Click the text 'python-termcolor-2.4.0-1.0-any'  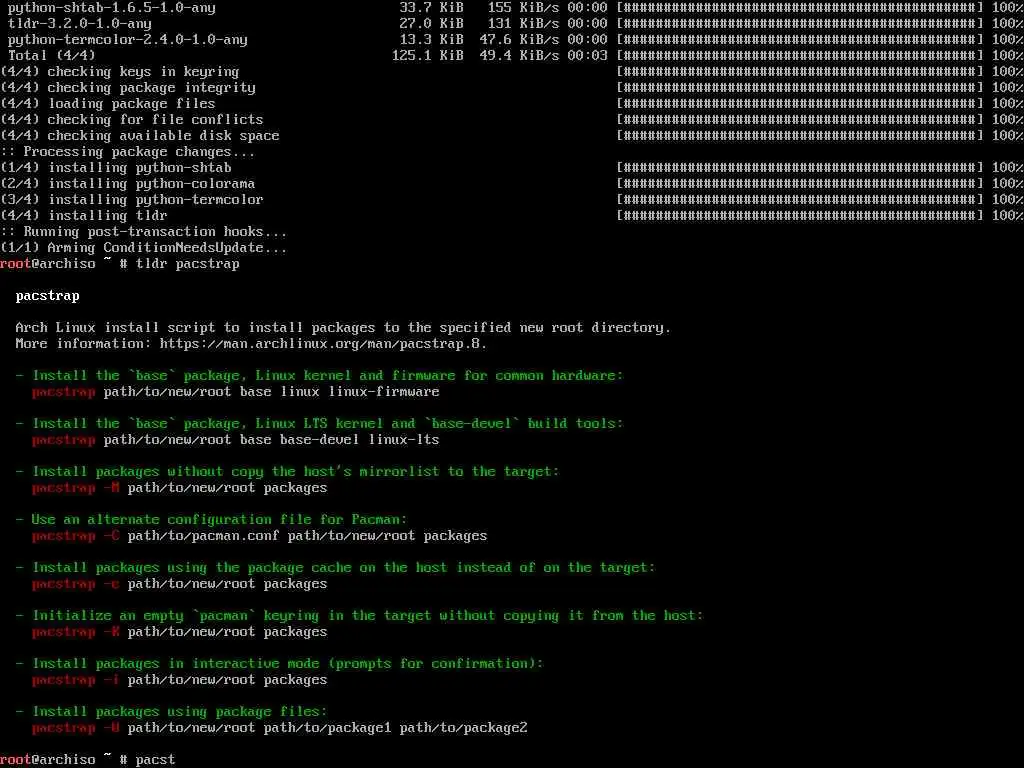point(127,40)
